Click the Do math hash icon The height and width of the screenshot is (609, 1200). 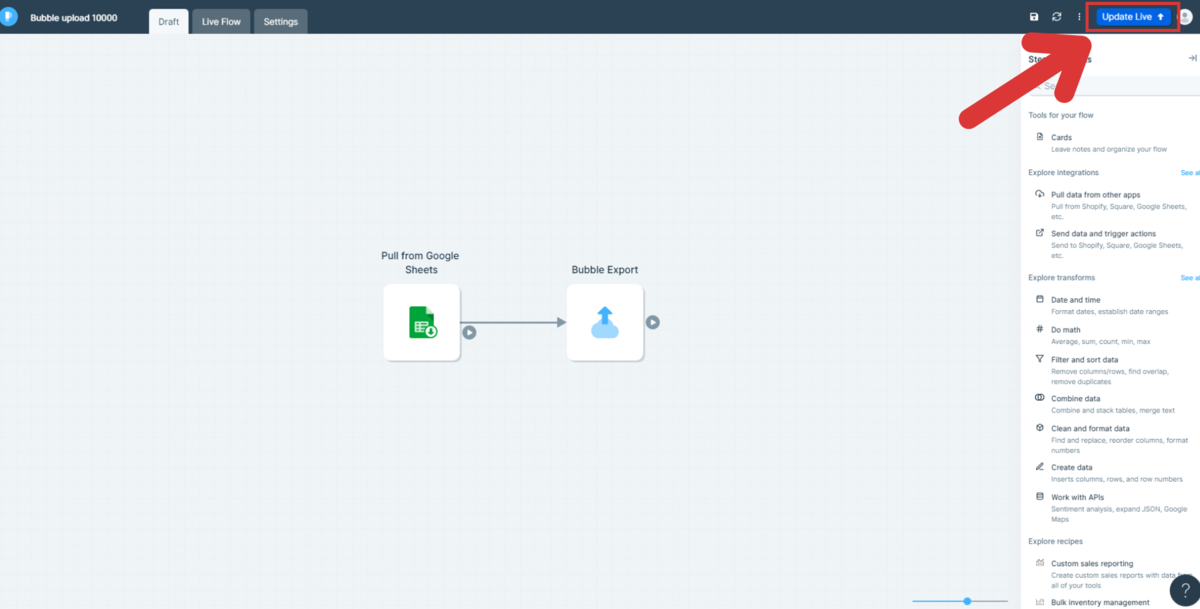click(x=1040, y=329)
